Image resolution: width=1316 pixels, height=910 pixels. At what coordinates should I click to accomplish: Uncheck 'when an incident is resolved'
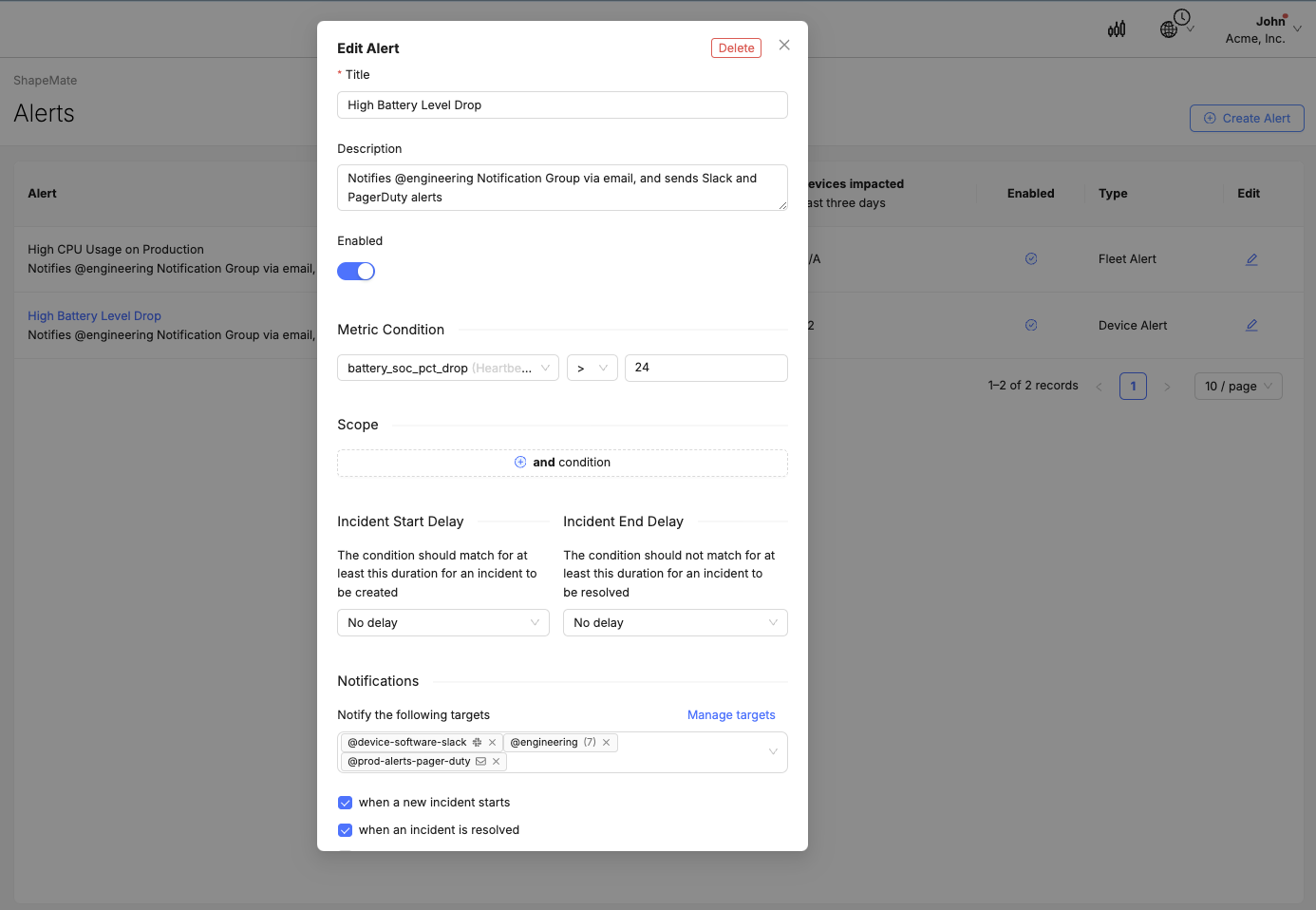pyautogui.click(x=346, y=830)
